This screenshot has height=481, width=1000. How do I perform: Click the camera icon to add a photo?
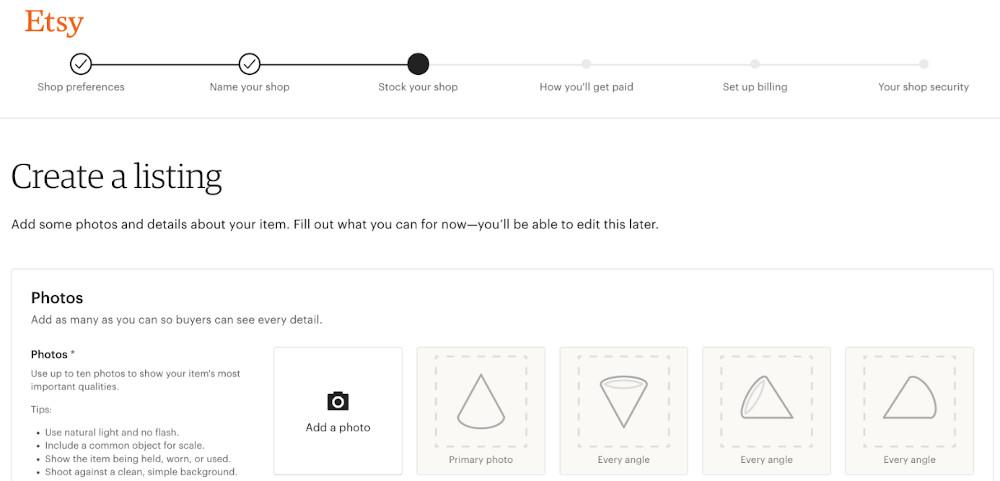click(x=338, y=401)
